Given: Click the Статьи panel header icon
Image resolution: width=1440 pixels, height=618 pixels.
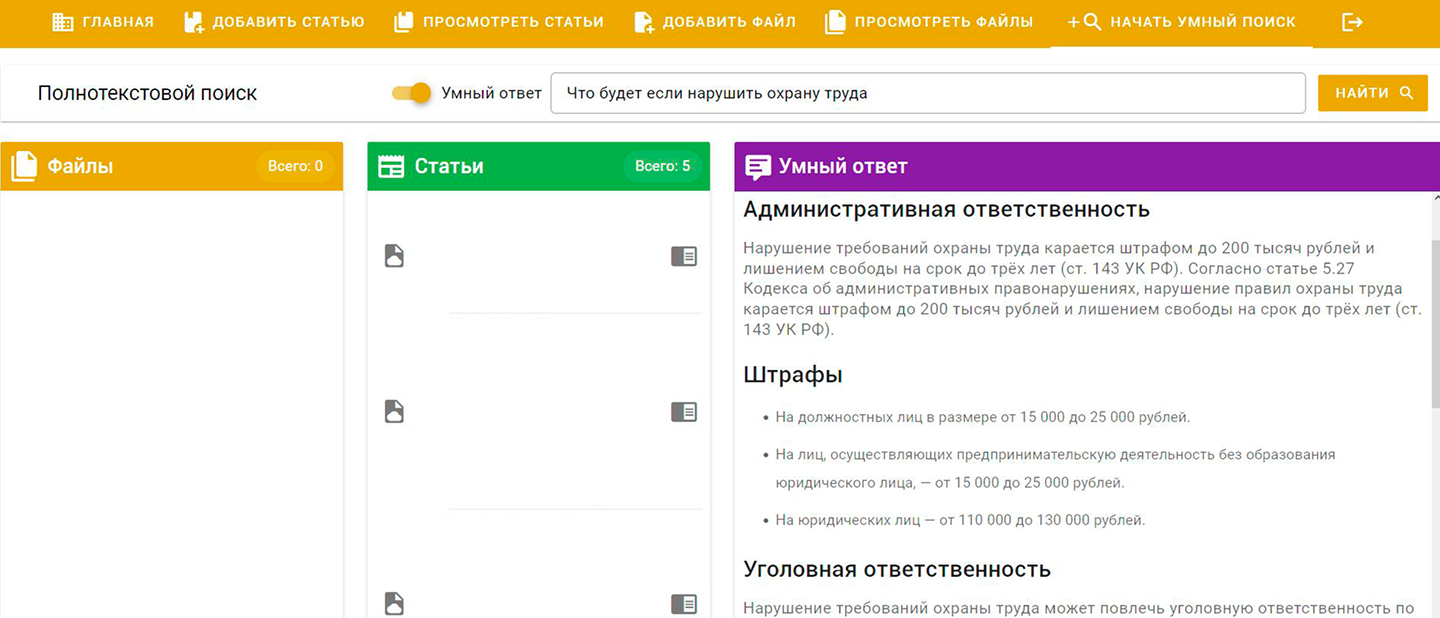Looking at the screenshot, I should click(x=391, y=166).
